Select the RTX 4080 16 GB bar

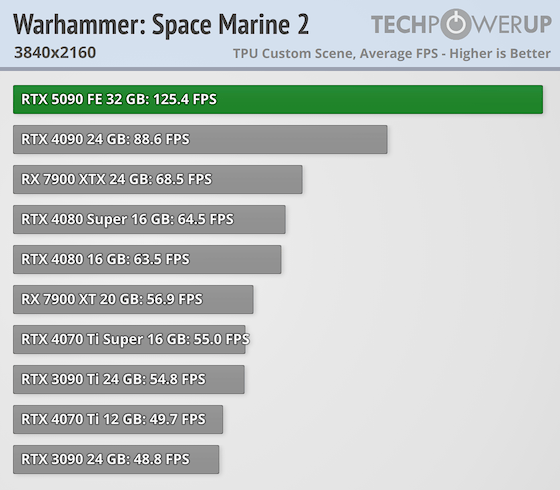tap(147, 259)
